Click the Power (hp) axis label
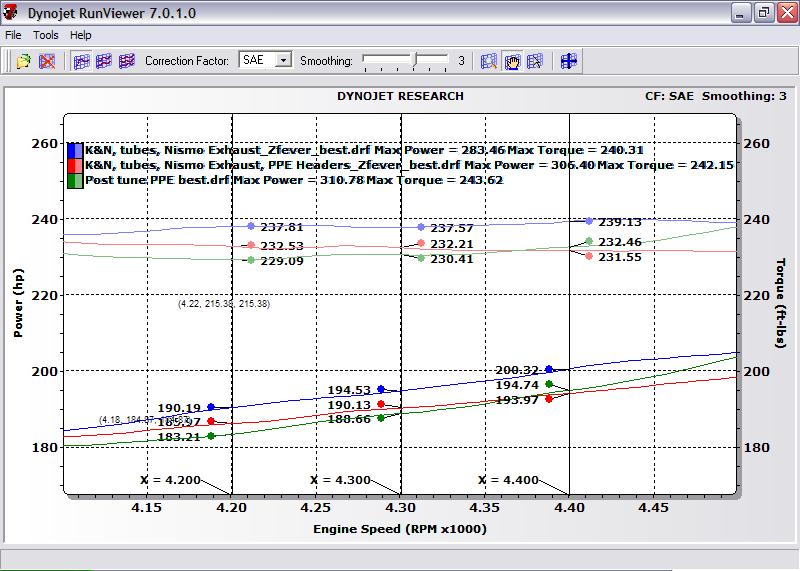The height and width of the screenshot is (571, 800). 19,303
